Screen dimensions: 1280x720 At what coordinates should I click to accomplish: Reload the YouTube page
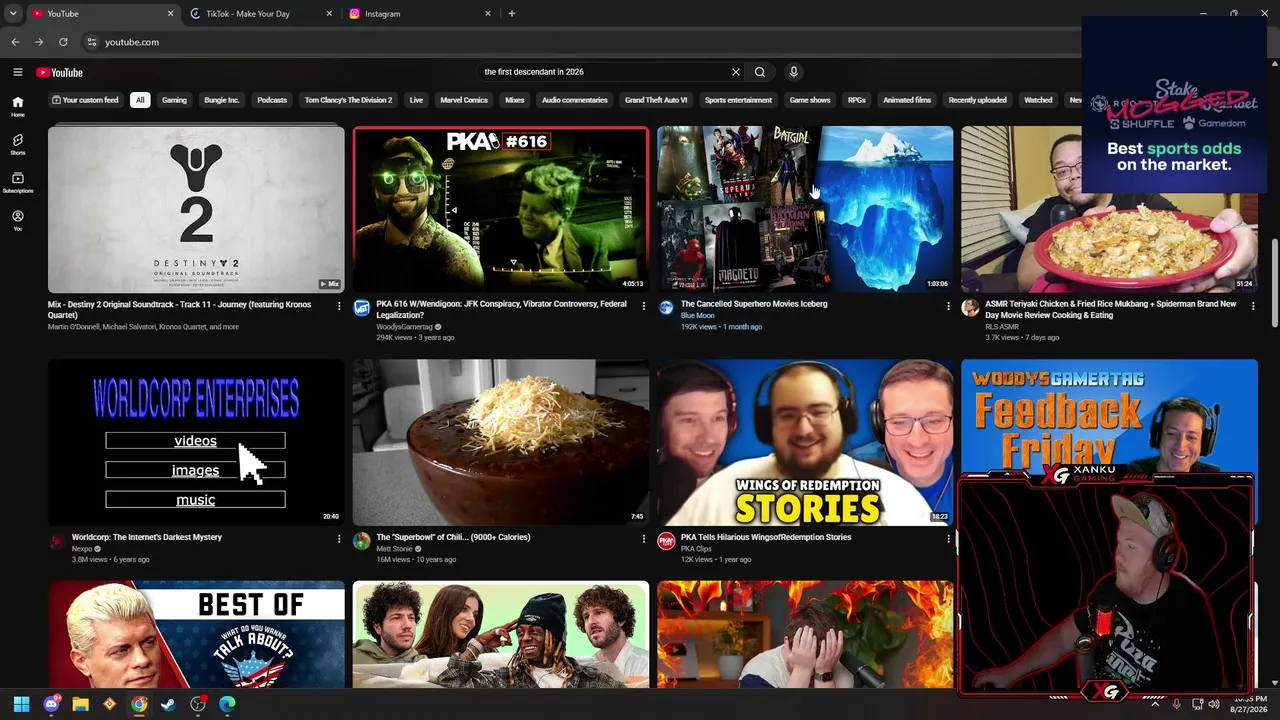tap(63, 42)
